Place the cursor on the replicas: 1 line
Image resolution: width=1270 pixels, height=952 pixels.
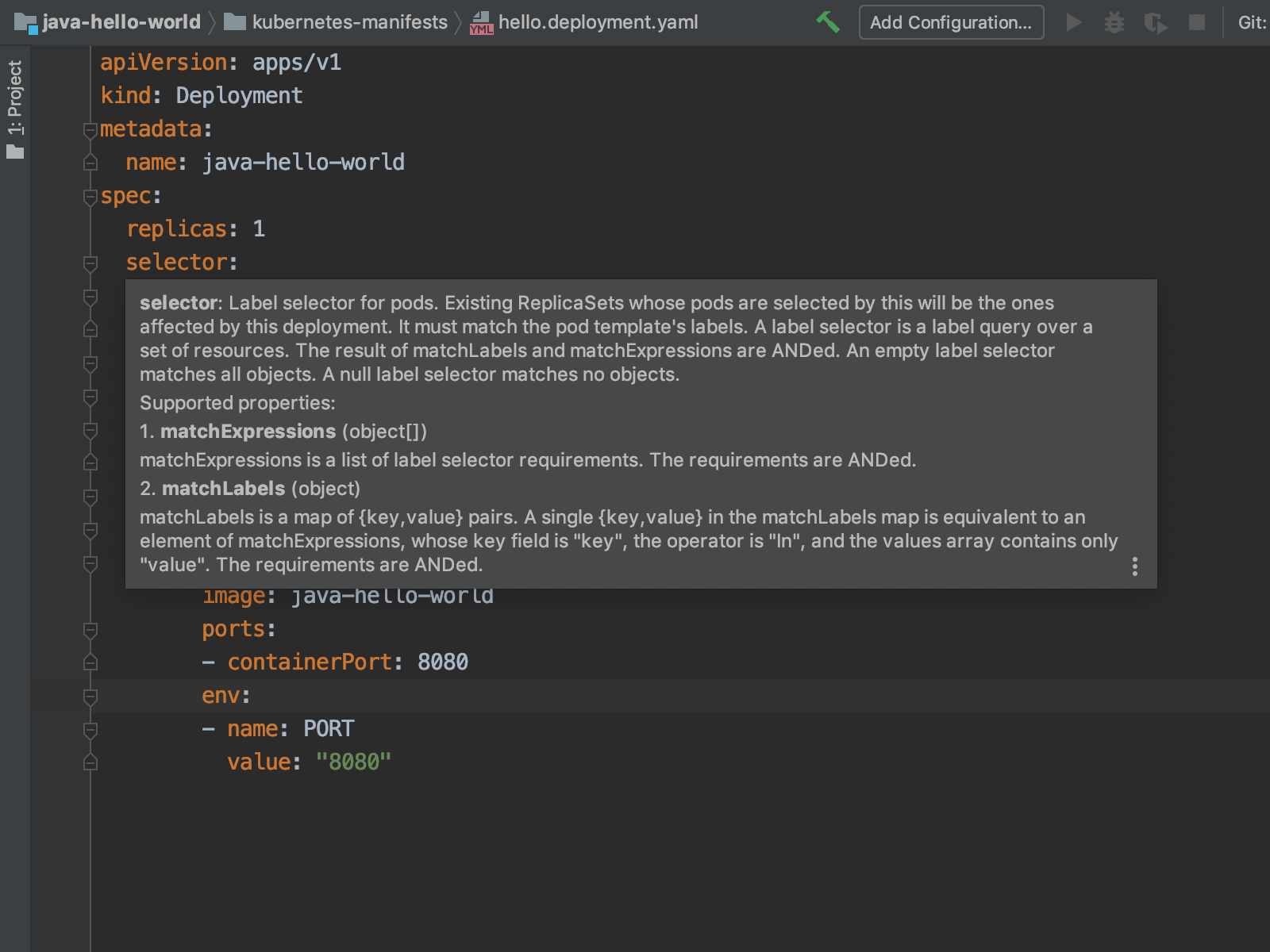pyautogui.click(x=196, y=228)
